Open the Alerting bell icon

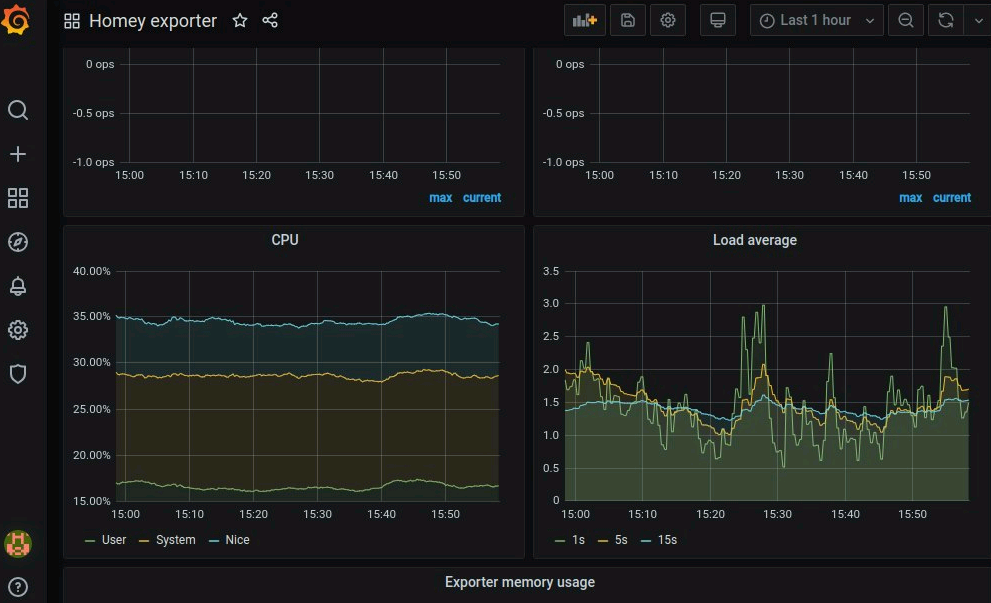pyautogui.click(x=18, y=286)
